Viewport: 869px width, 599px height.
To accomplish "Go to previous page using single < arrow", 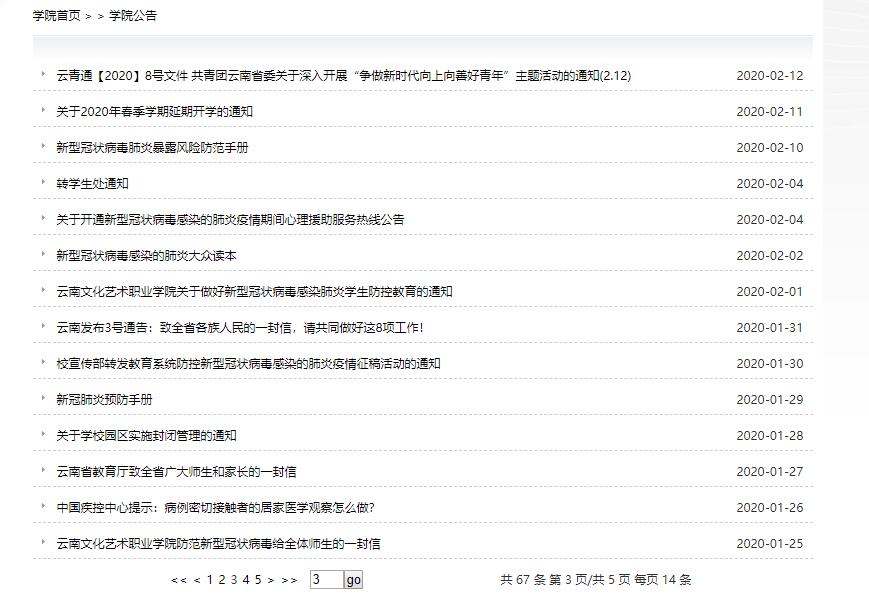I will click(197, 580).
